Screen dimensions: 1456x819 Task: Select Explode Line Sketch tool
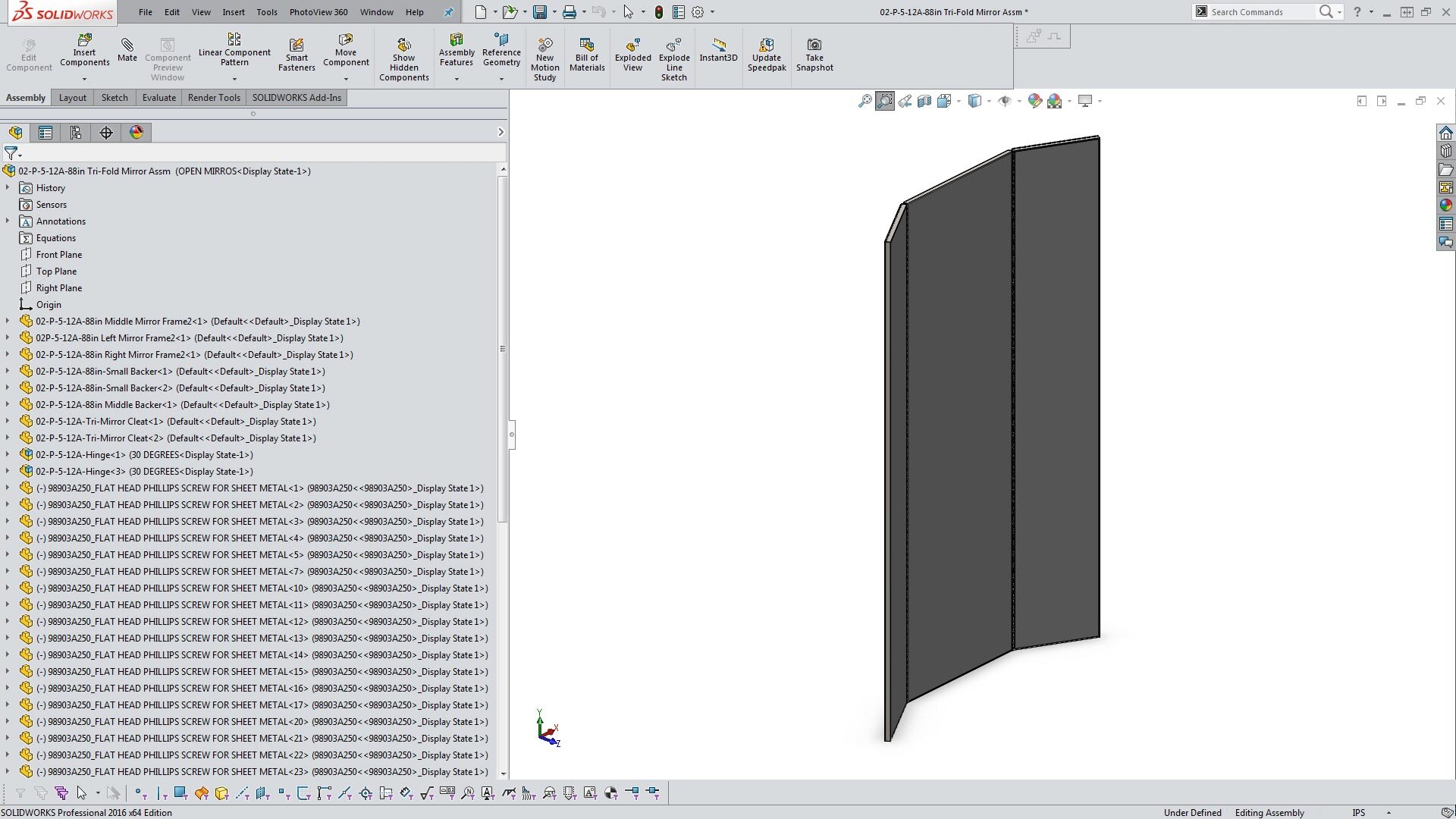click(674, 59)
